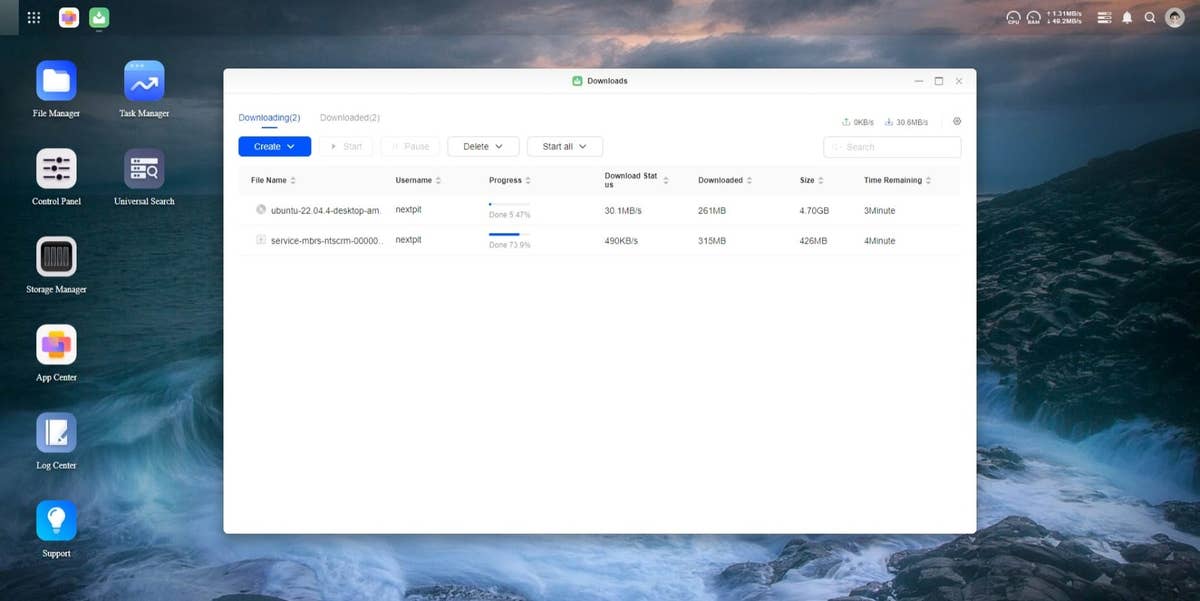1200x601 pixels.
Task: Click the ubuntu-22.04.4 download progress bar
Action: [x=509, y=204]
